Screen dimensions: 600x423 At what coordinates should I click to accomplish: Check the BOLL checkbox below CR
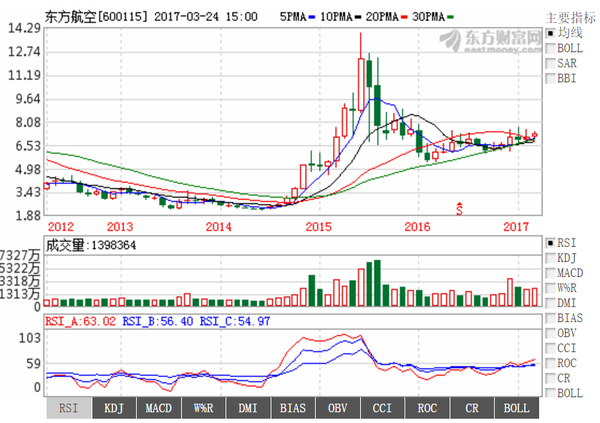coord(550,393)
